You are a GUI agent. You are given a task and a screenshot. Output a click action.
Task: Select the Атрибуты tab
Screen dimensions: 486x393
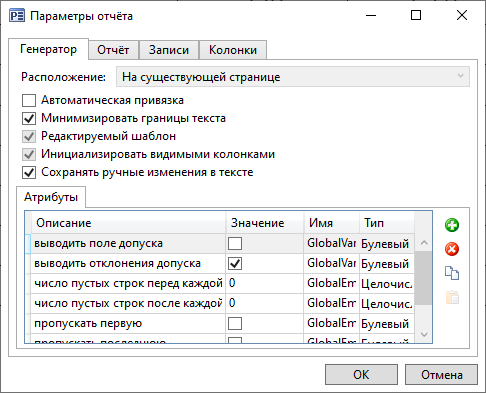(x=51, y=197)
